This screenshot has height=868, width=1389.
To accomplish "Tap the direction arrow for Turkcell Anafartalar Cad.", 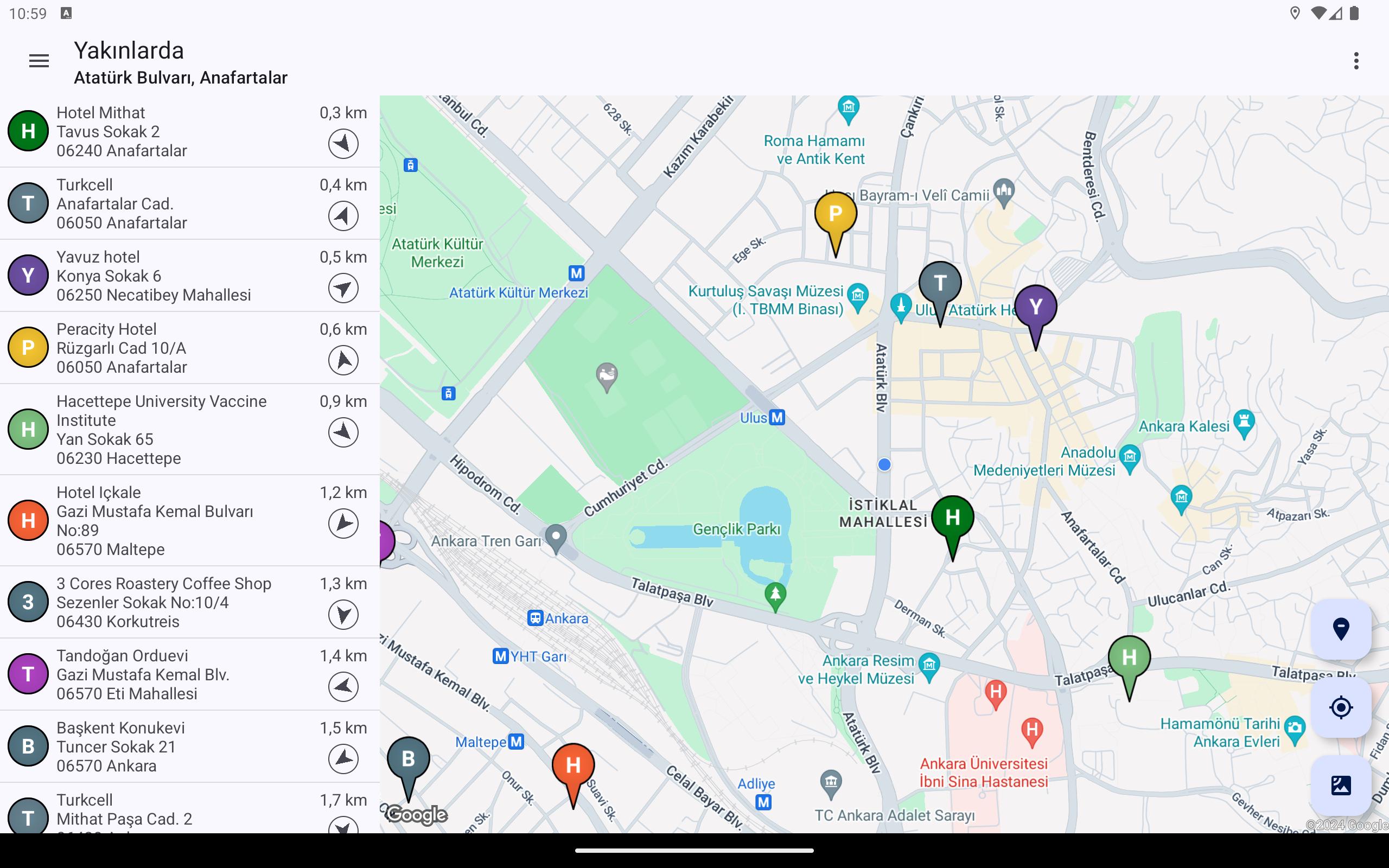I will (x=343, y=216).
